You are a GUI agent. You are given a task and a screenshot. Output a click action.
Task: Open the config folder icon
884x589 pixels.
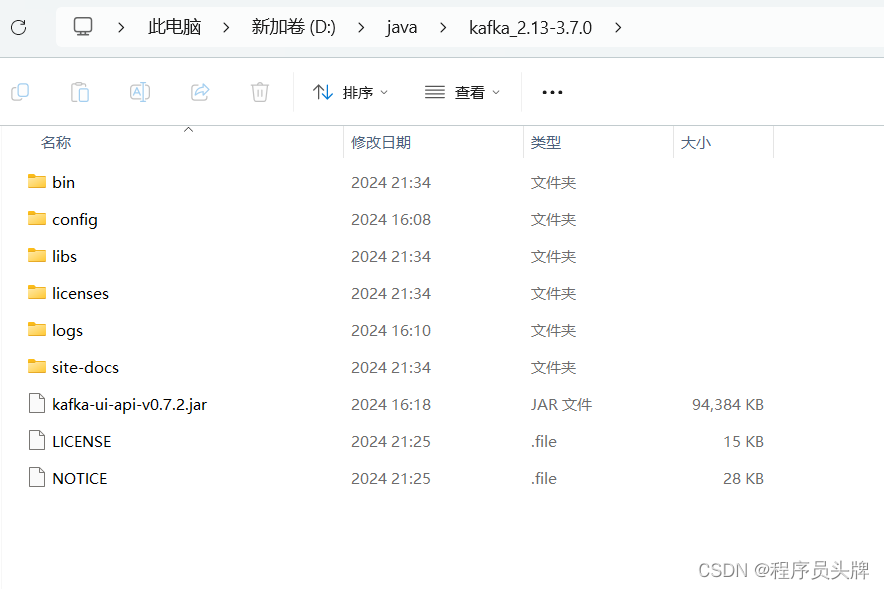pos(35,218)
